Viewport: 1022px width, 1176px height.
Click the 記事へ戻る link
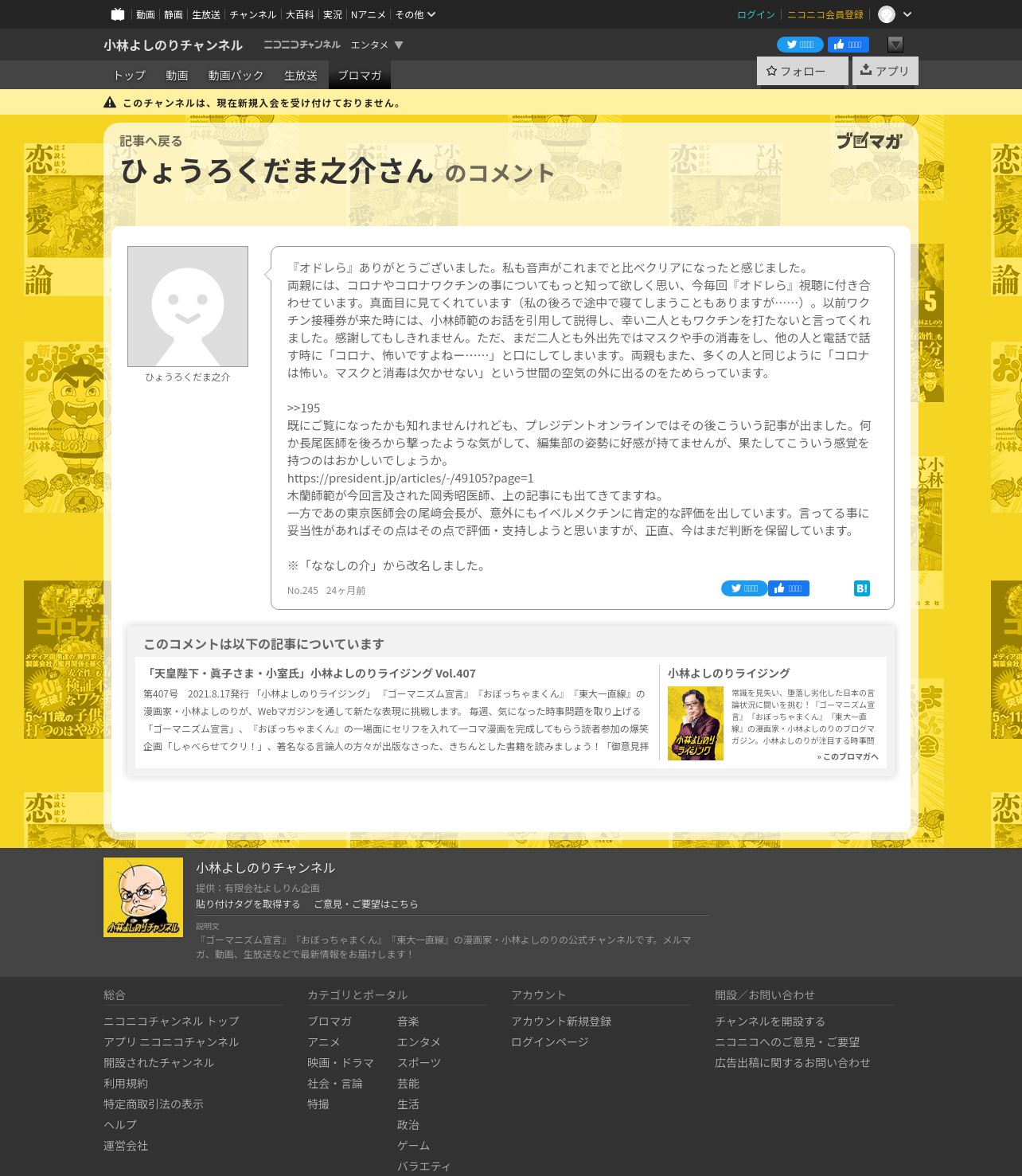coord(151,141)
